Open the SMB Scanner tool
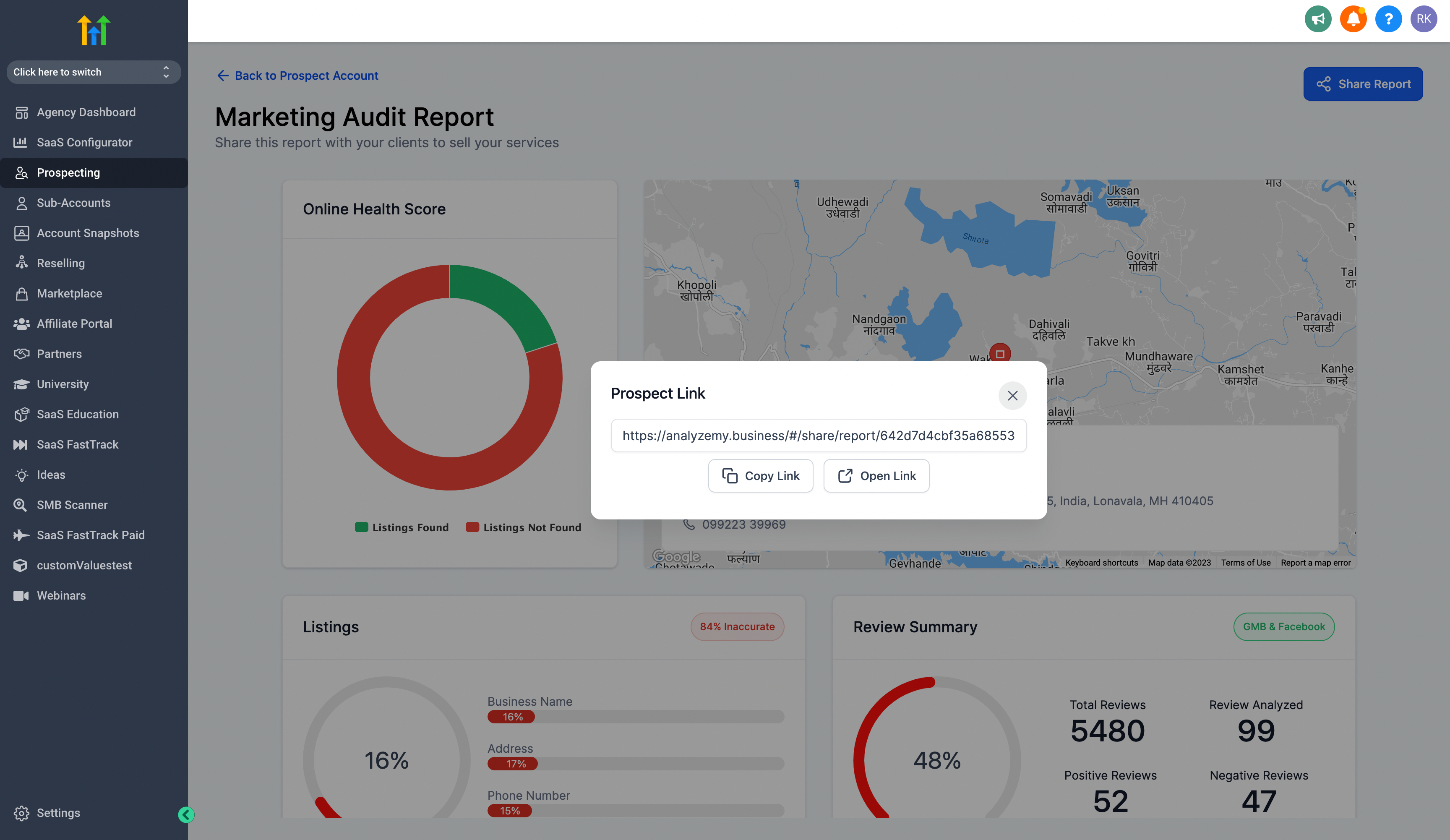This screenshot has height=840, width=1450. pyautogui.click(x=72, y=504)
